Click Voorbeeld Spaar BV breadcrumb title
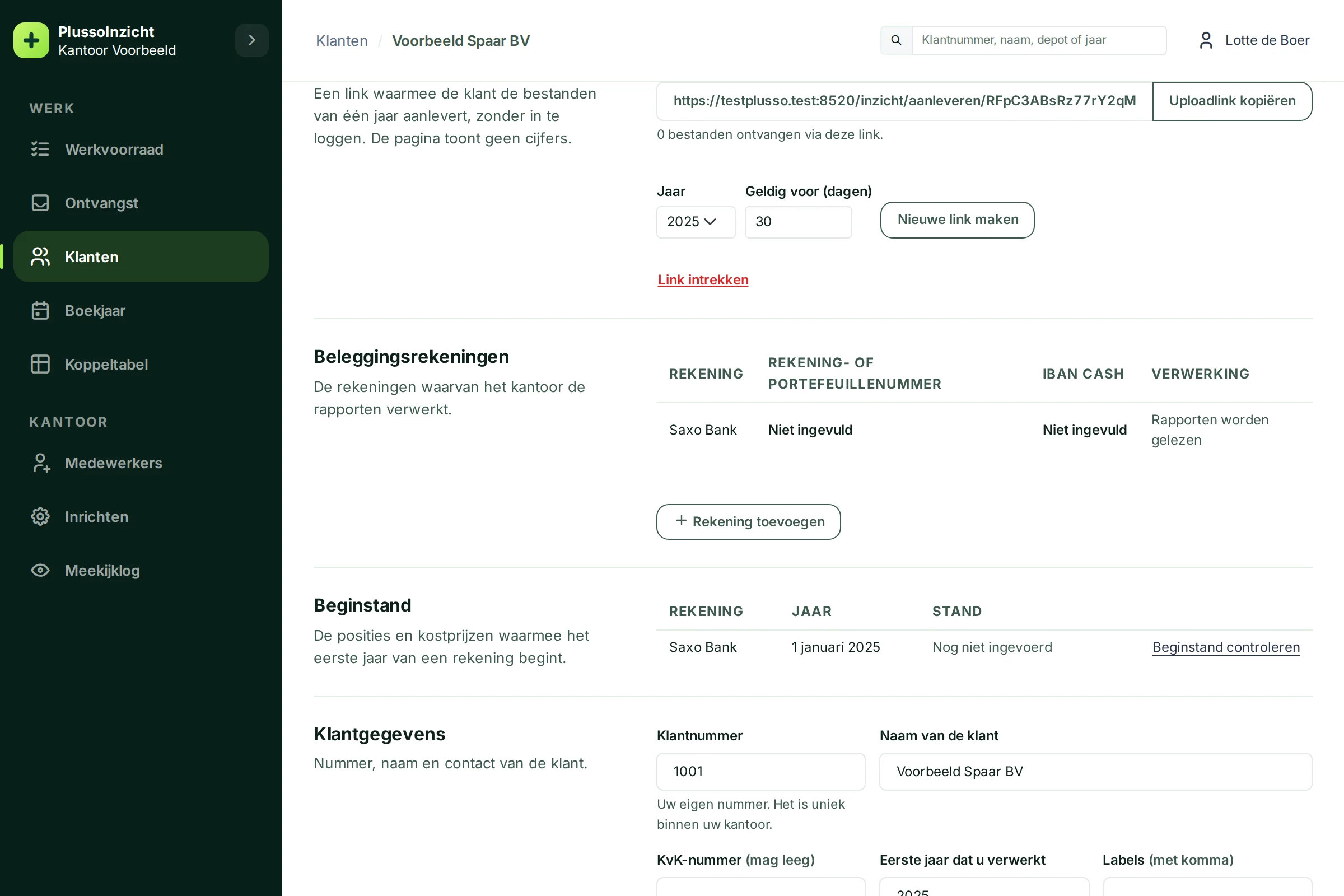The image size is (1344, 896). click(460, 40)
